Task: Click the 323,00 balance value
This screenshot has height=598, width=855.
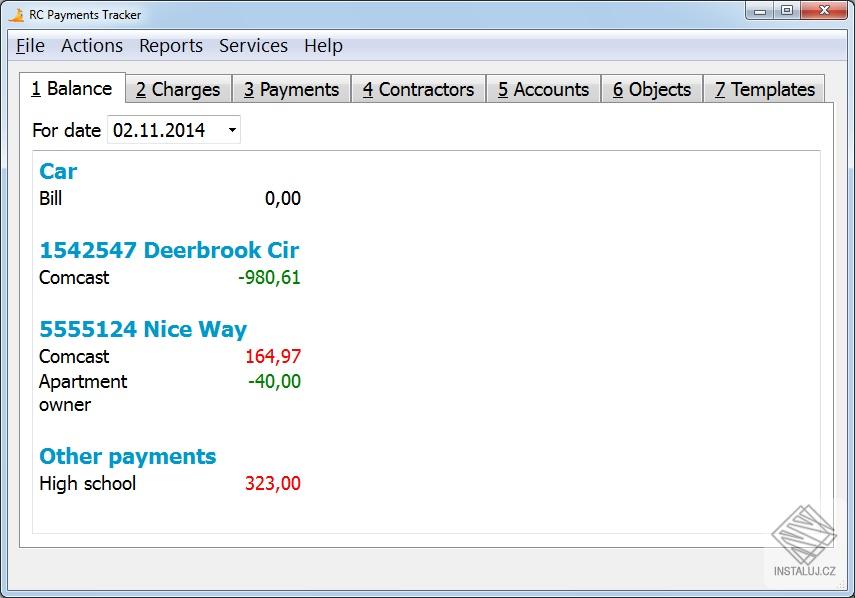Action: (273, 484)
